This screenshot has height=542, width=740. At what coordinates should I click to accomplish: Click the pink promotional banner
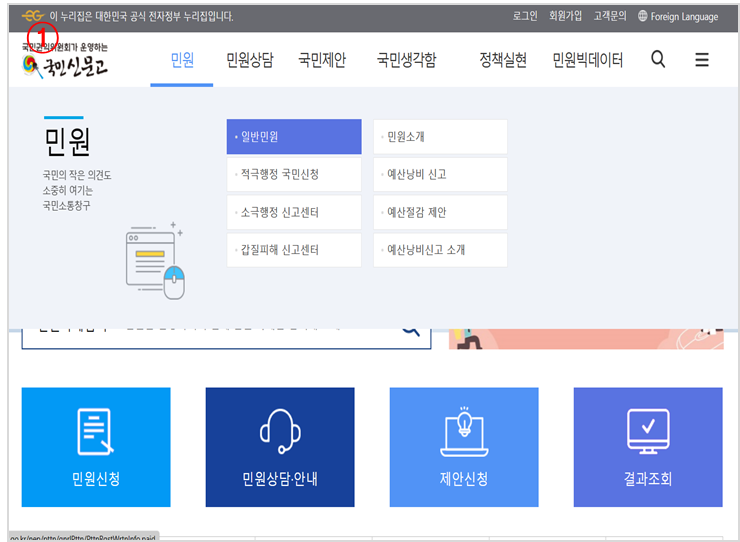[586, 339]
